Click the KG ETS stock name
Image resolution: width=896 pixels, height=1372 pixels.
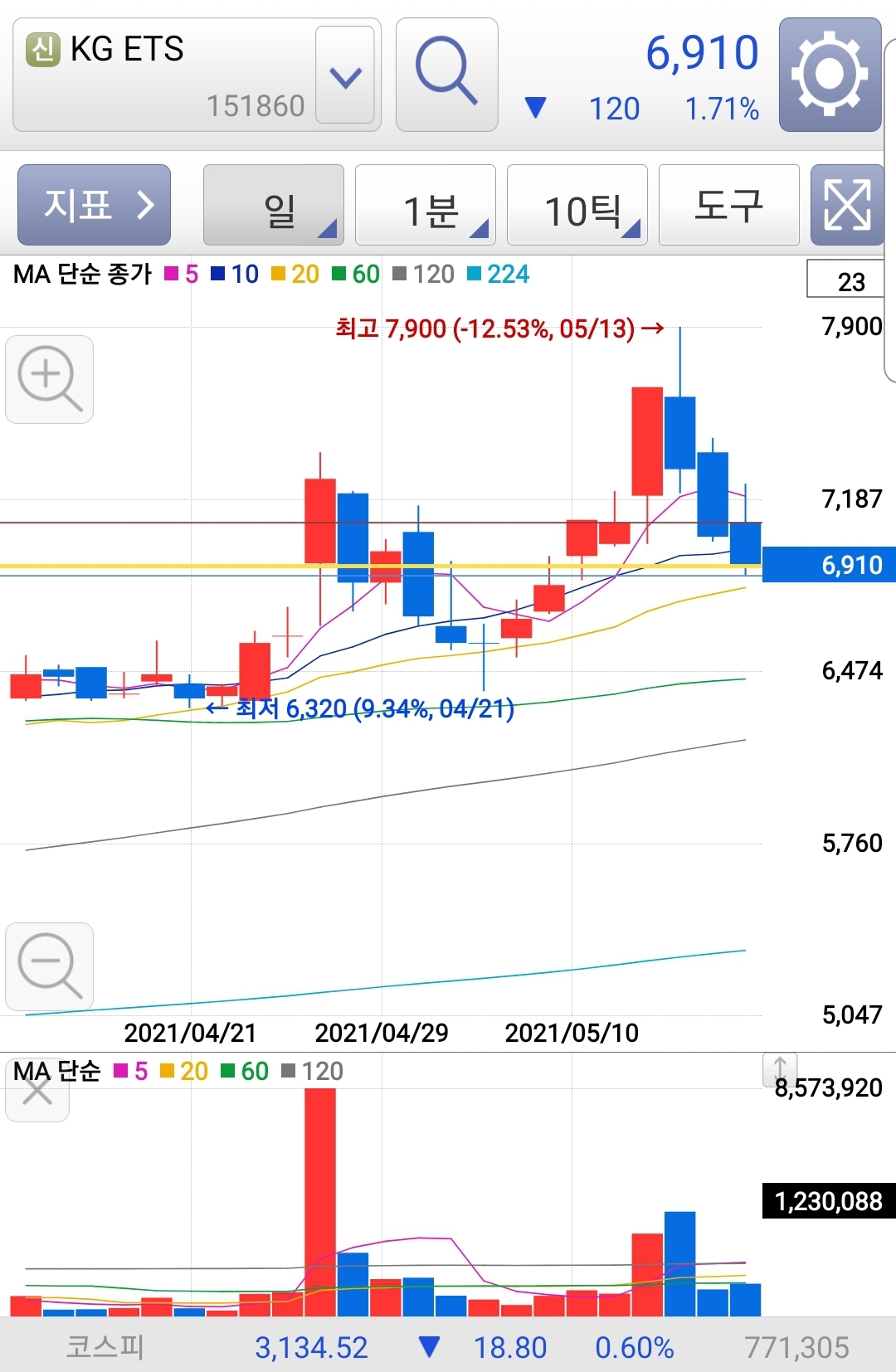127,50
